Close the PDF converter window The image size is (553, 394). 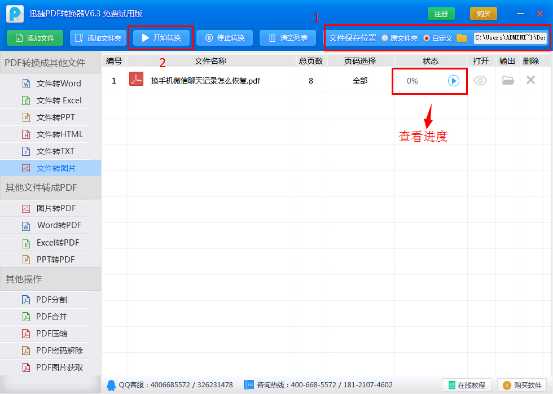[x=540, y=13]
